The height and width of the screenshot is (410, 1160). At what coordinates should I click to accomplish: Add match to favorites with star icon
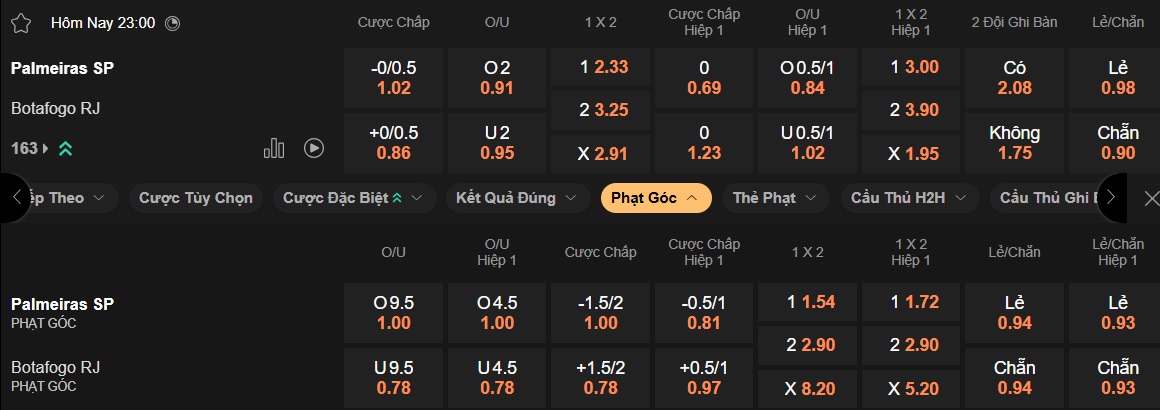point(21,22)
